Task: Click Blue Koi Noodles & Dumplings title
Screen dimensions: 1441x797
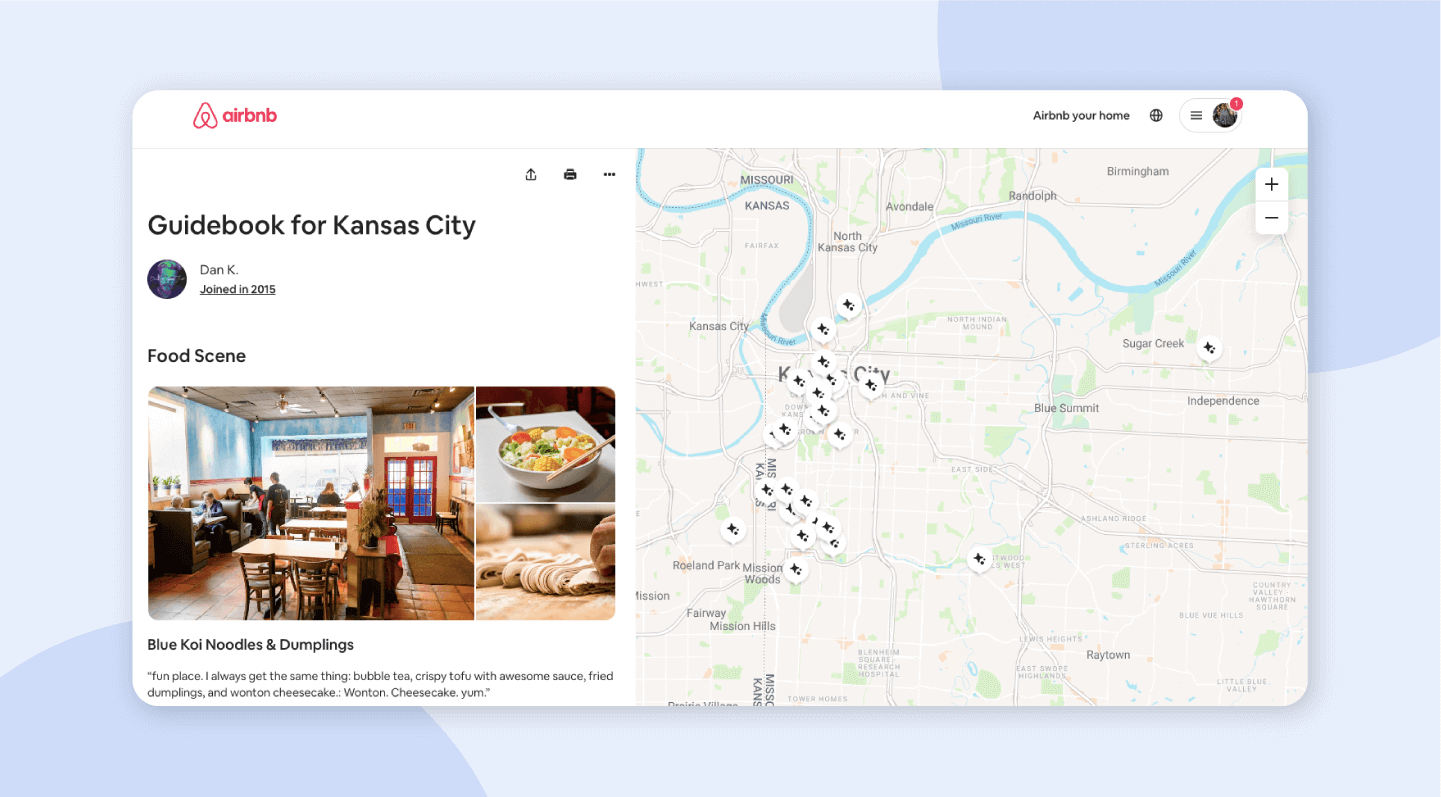Action: 250,645
